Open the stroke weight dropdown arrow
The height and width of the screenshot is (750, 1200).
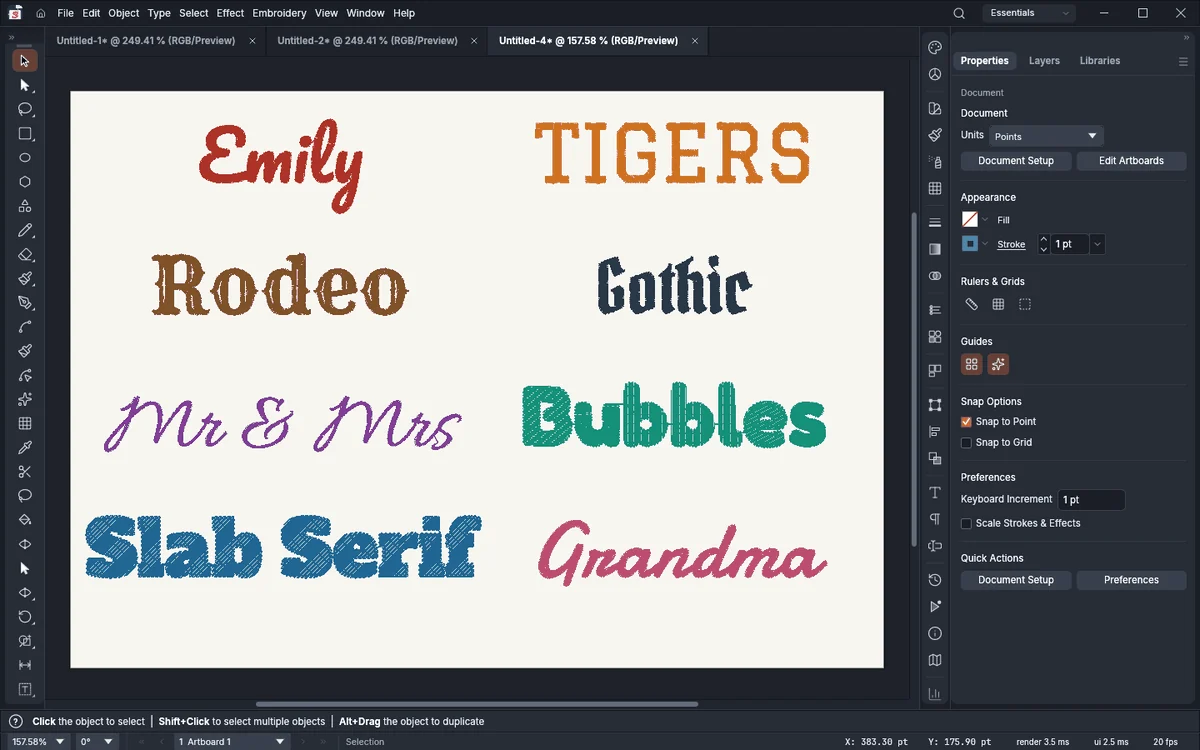(x=1097, y=244)
